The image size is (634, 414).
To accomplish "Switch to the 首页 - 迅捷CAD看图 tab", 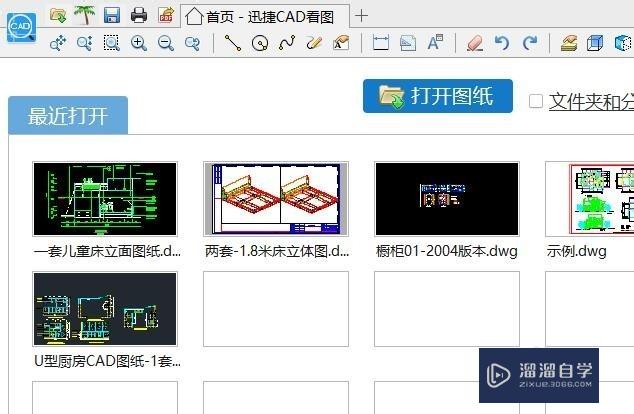I will point(265,17).
